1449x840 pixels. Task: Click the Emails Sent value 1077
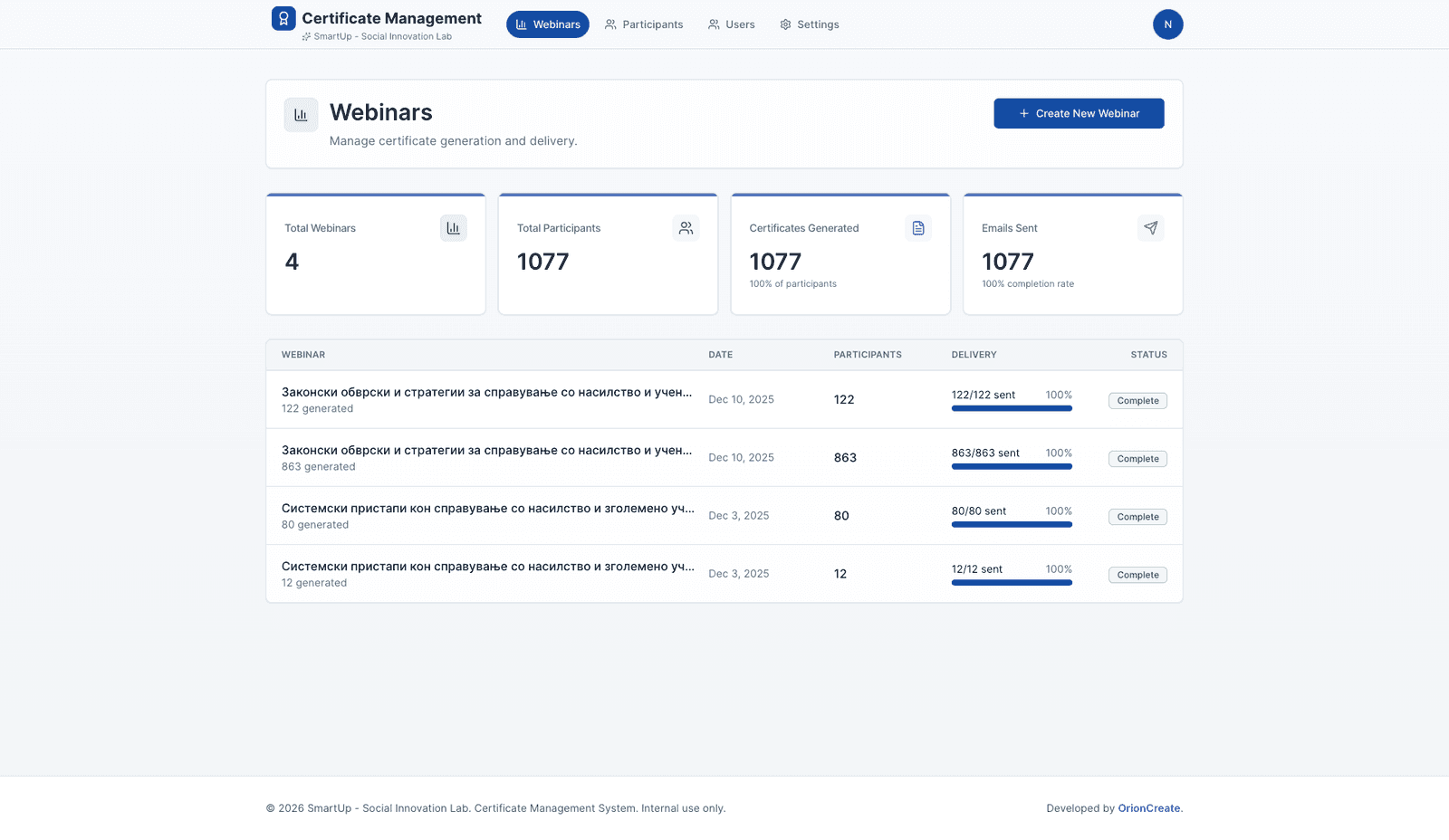1008,262
